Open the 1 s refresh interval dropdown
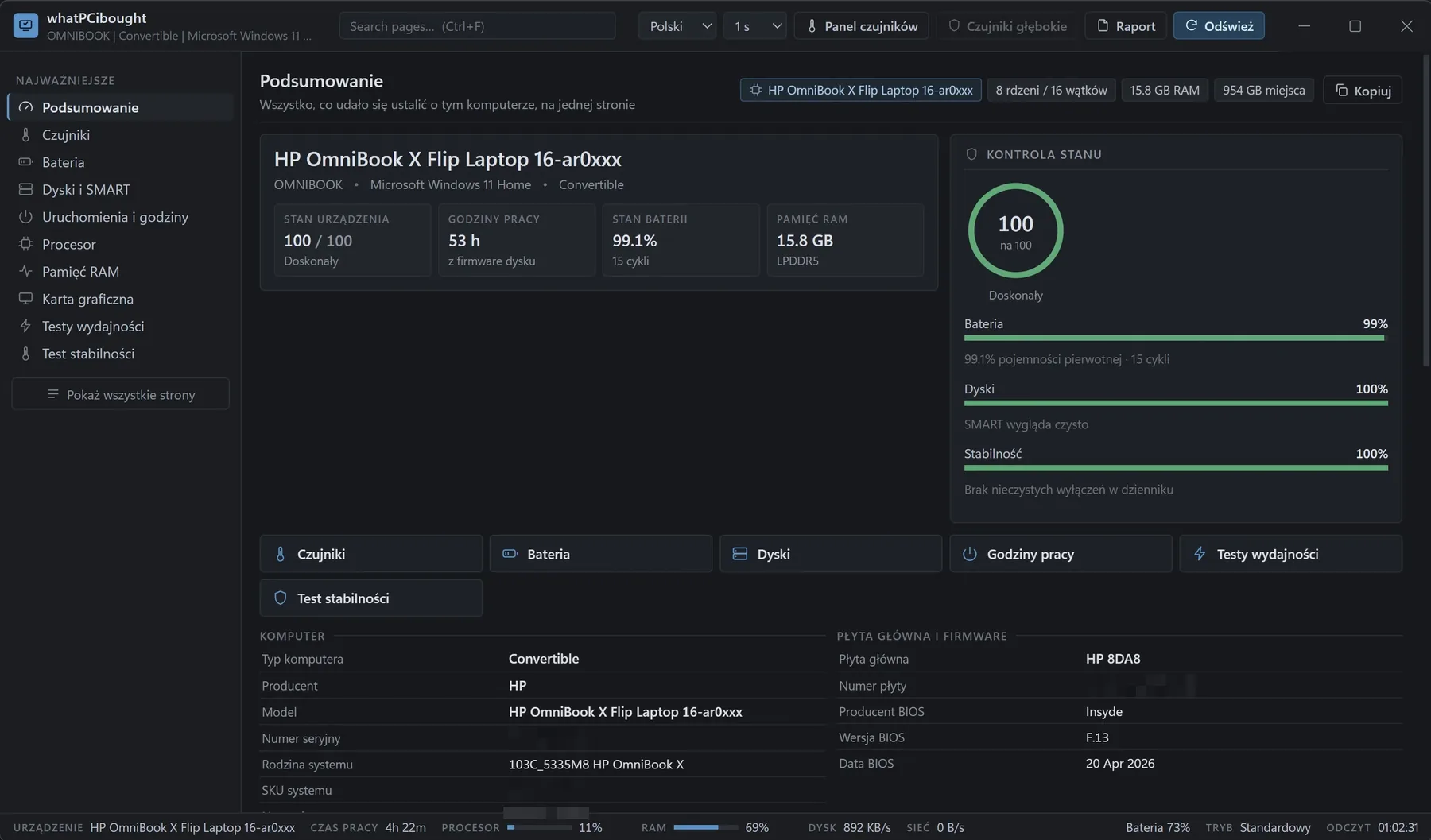 pyautogui.click(x=754, y=26)
